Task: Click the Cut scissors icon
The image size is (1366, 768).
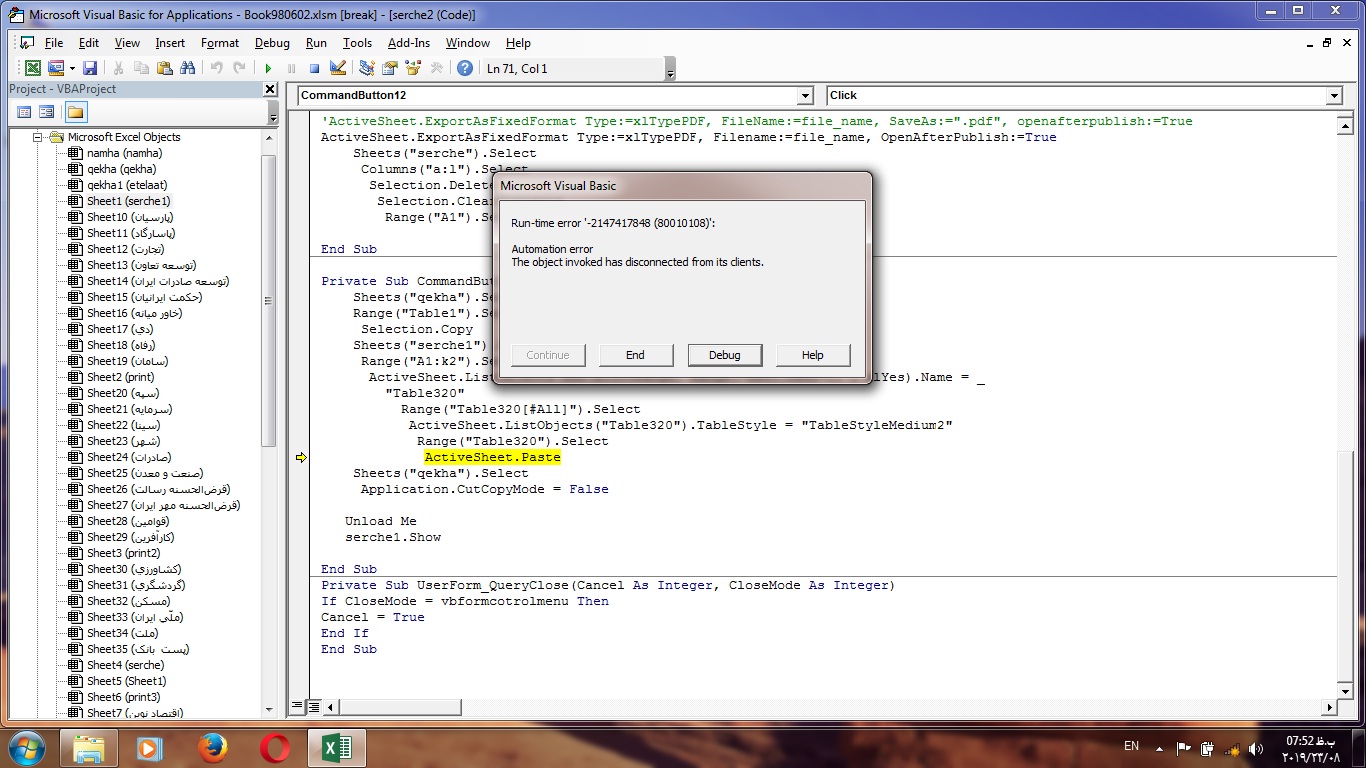Action: [x=117, y=68]
